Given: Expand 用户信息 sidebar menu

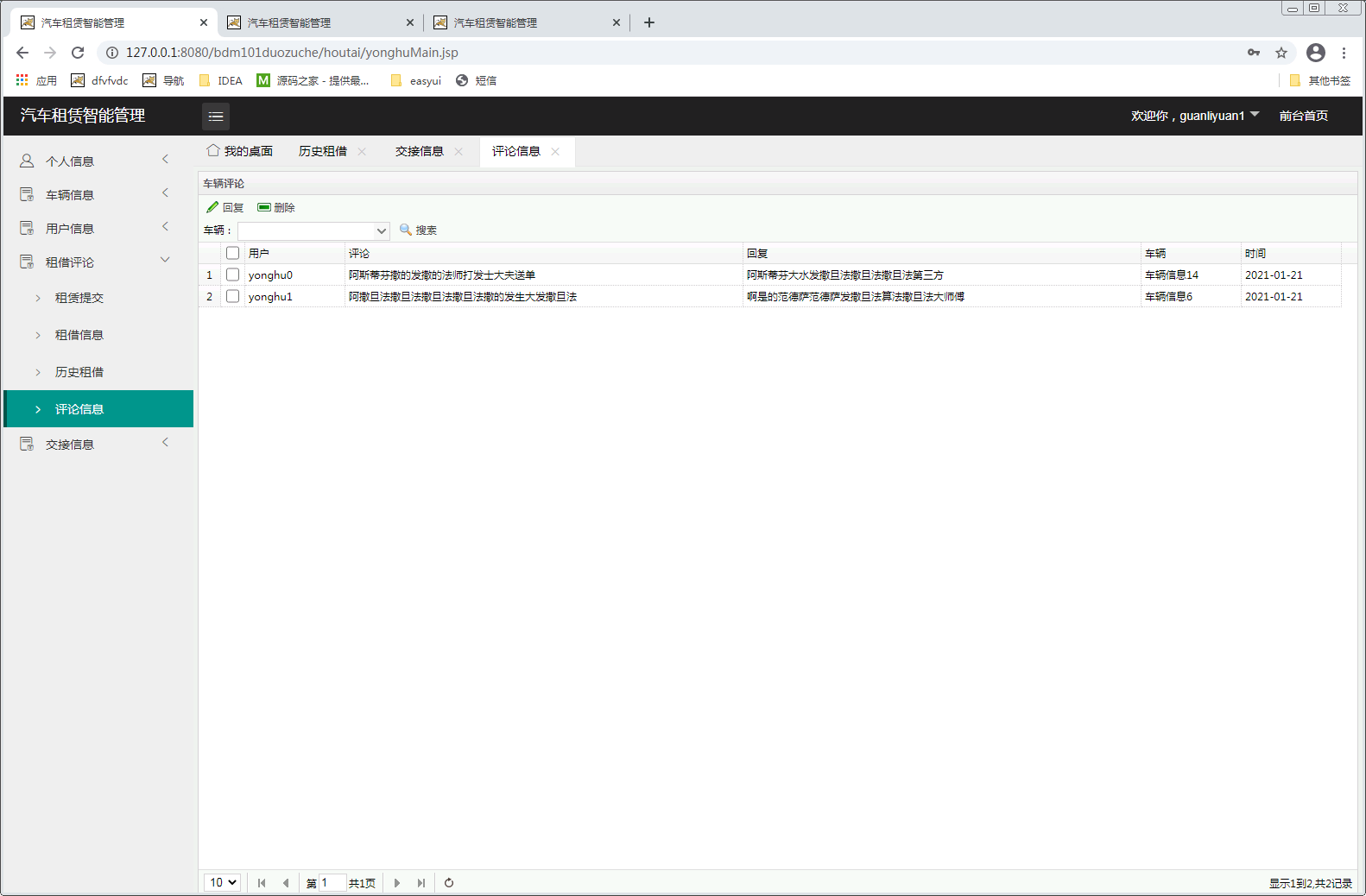Looking at the screenshot, I should pyautogui.click(x=98, y=228).
